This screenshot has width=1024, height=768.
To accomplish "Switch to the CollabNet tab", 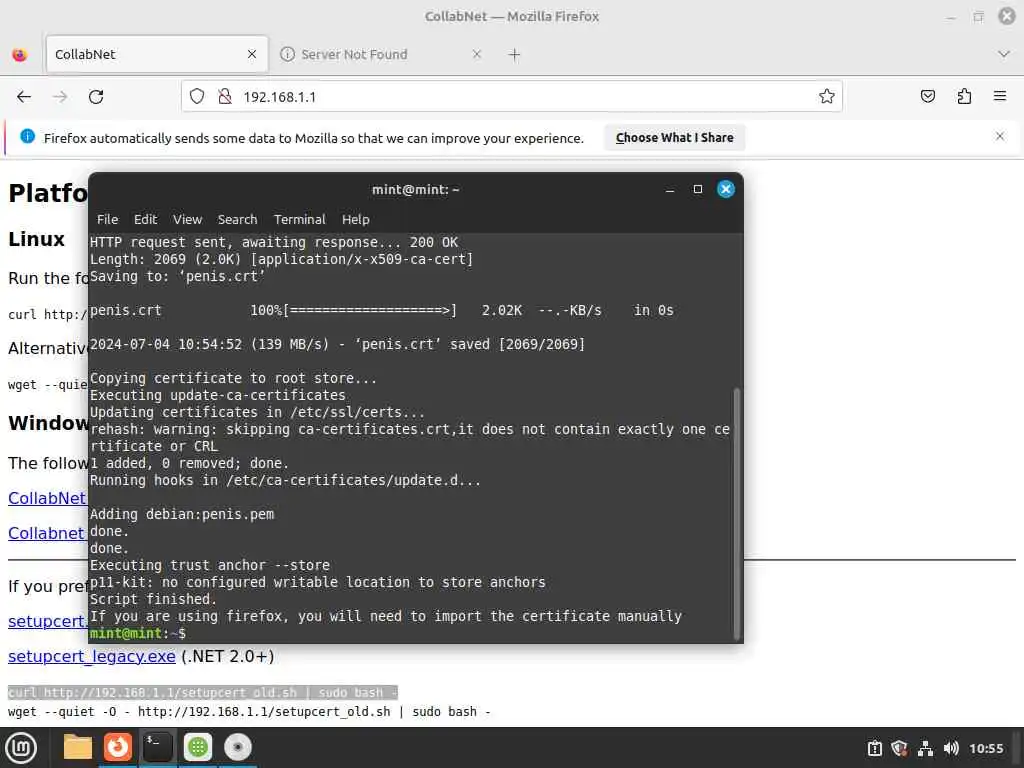I will [157, 54].
